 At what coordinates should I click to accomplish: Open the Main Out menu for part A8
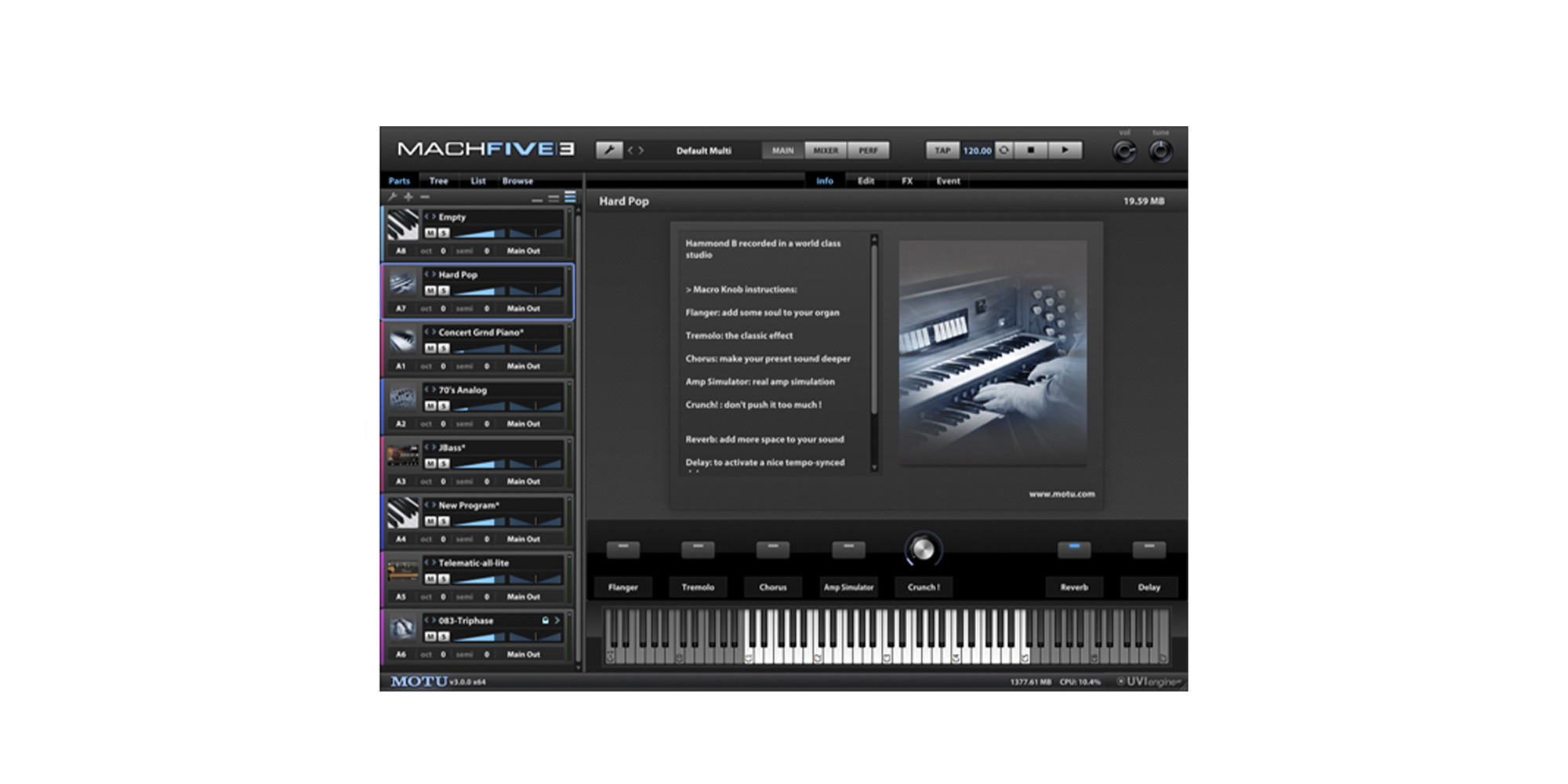click(x=524, y=251)
